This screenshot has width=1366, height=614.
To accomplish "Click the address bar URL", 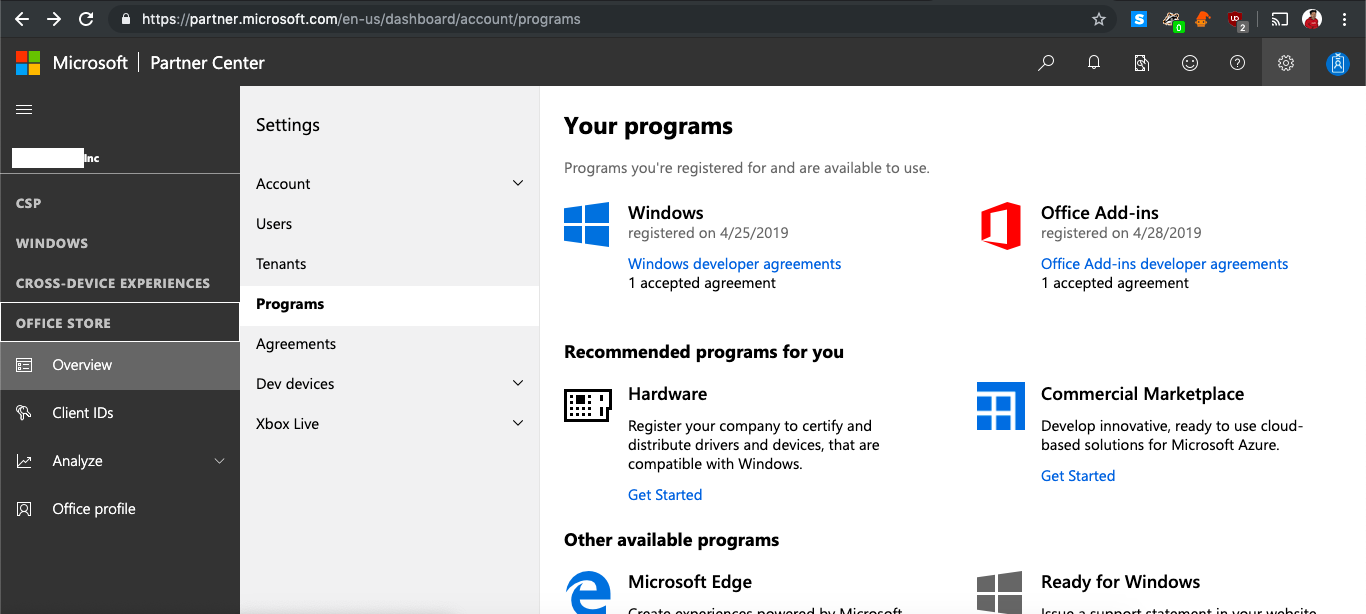I will click(x=361, y=19).
